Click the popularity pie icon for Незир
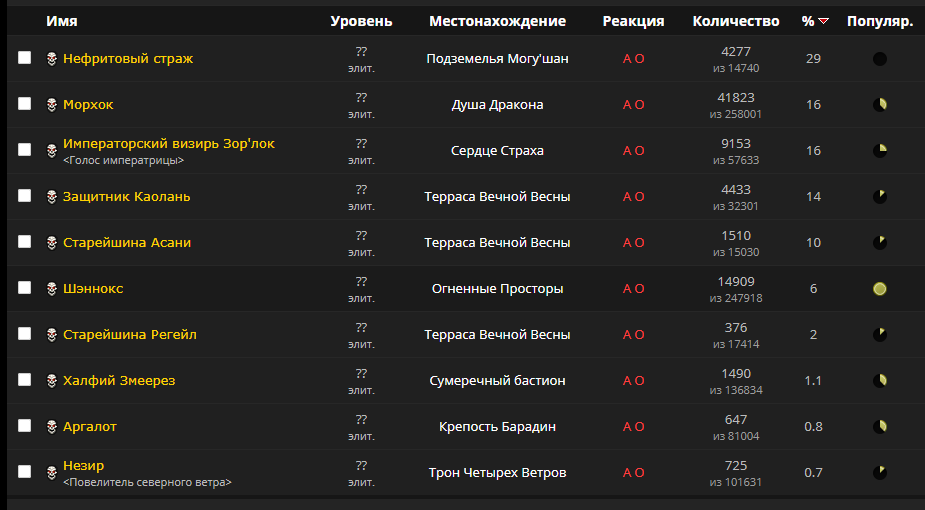Image resolution: width=925 pixels, height=510 pixels. point(880,472)
